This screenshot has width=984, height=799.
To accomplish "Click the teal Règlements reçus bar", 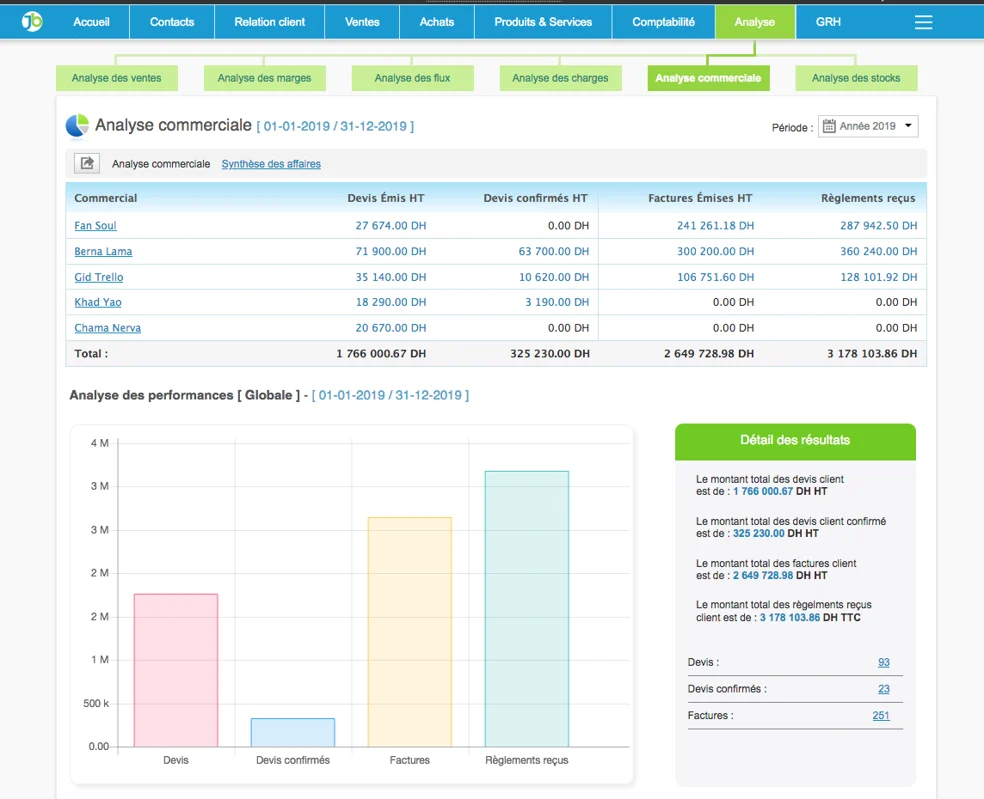I will point(526,608).
